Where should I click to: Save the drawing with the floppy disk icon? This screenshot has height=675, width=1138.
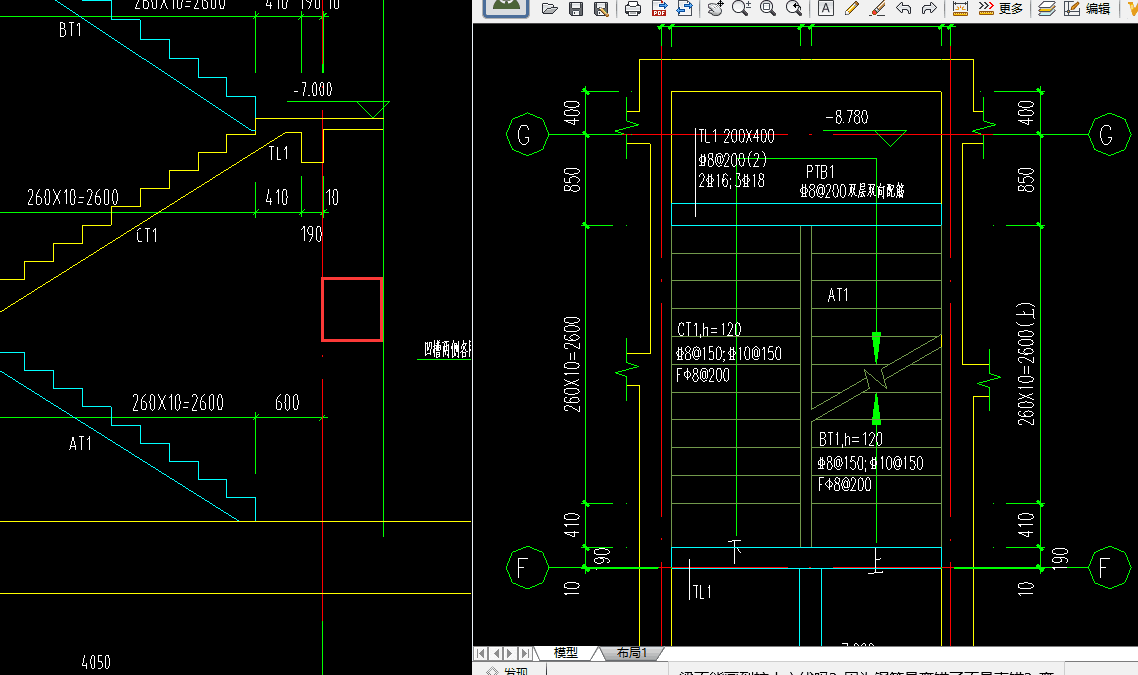[576, 9]
